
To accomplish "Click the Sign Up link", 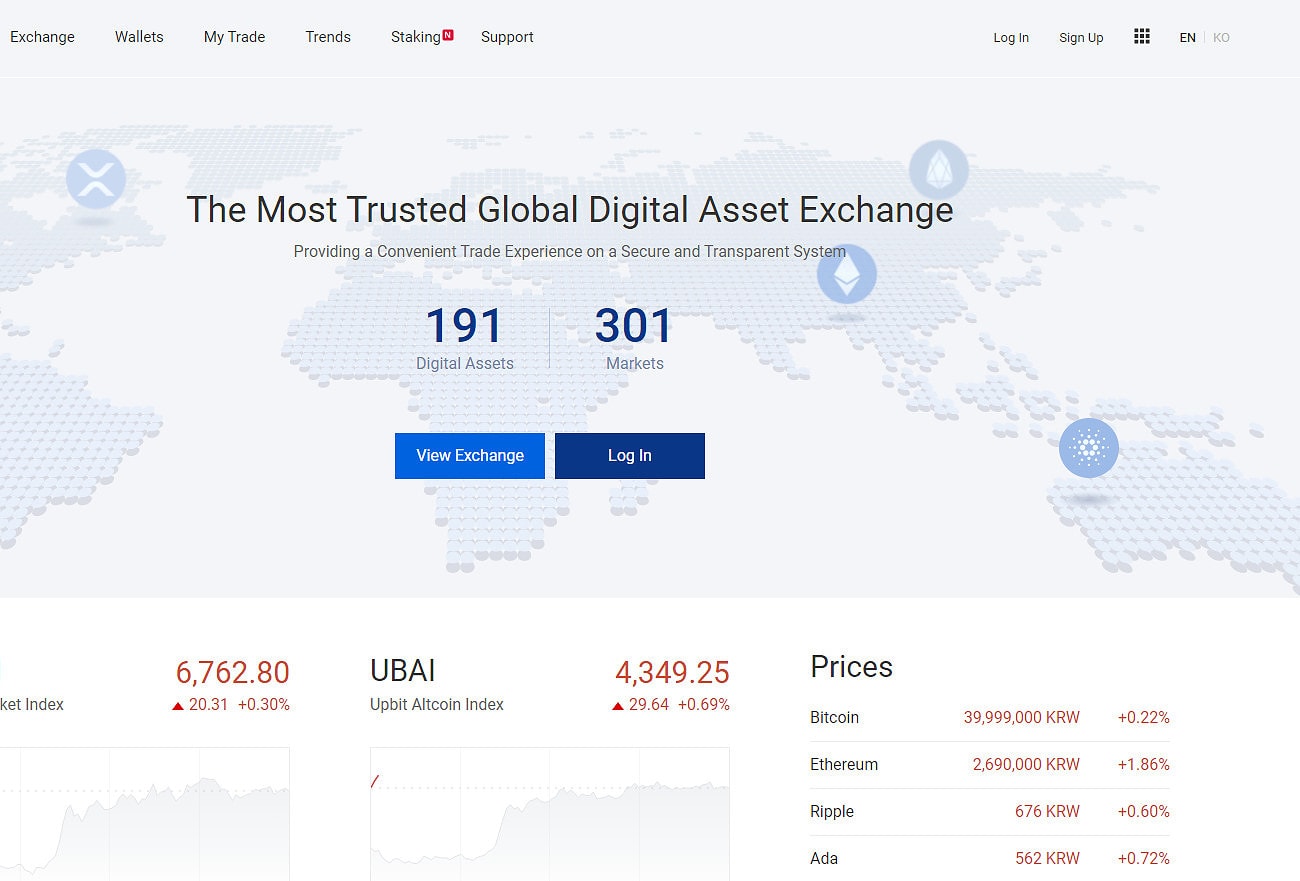I will point(1081,38).
